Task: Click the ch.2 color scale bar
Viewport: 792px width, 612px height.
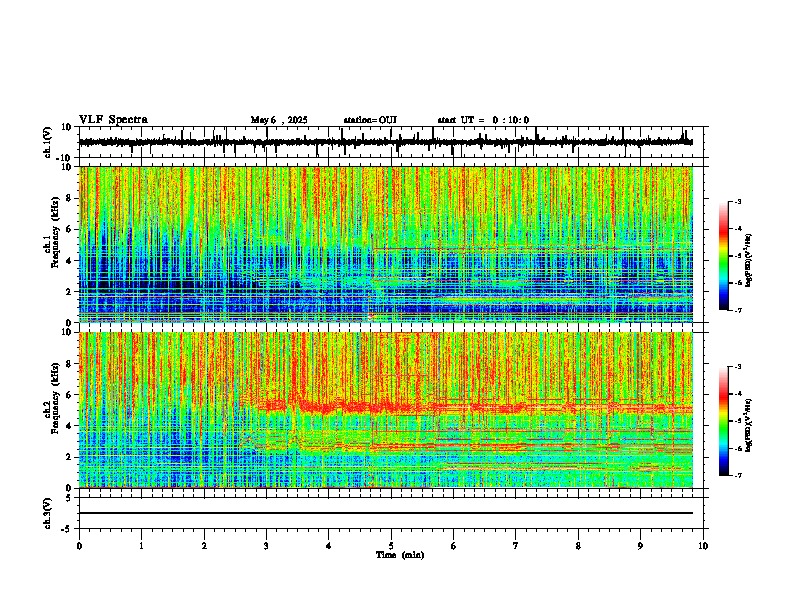Action: click(724, 421)
